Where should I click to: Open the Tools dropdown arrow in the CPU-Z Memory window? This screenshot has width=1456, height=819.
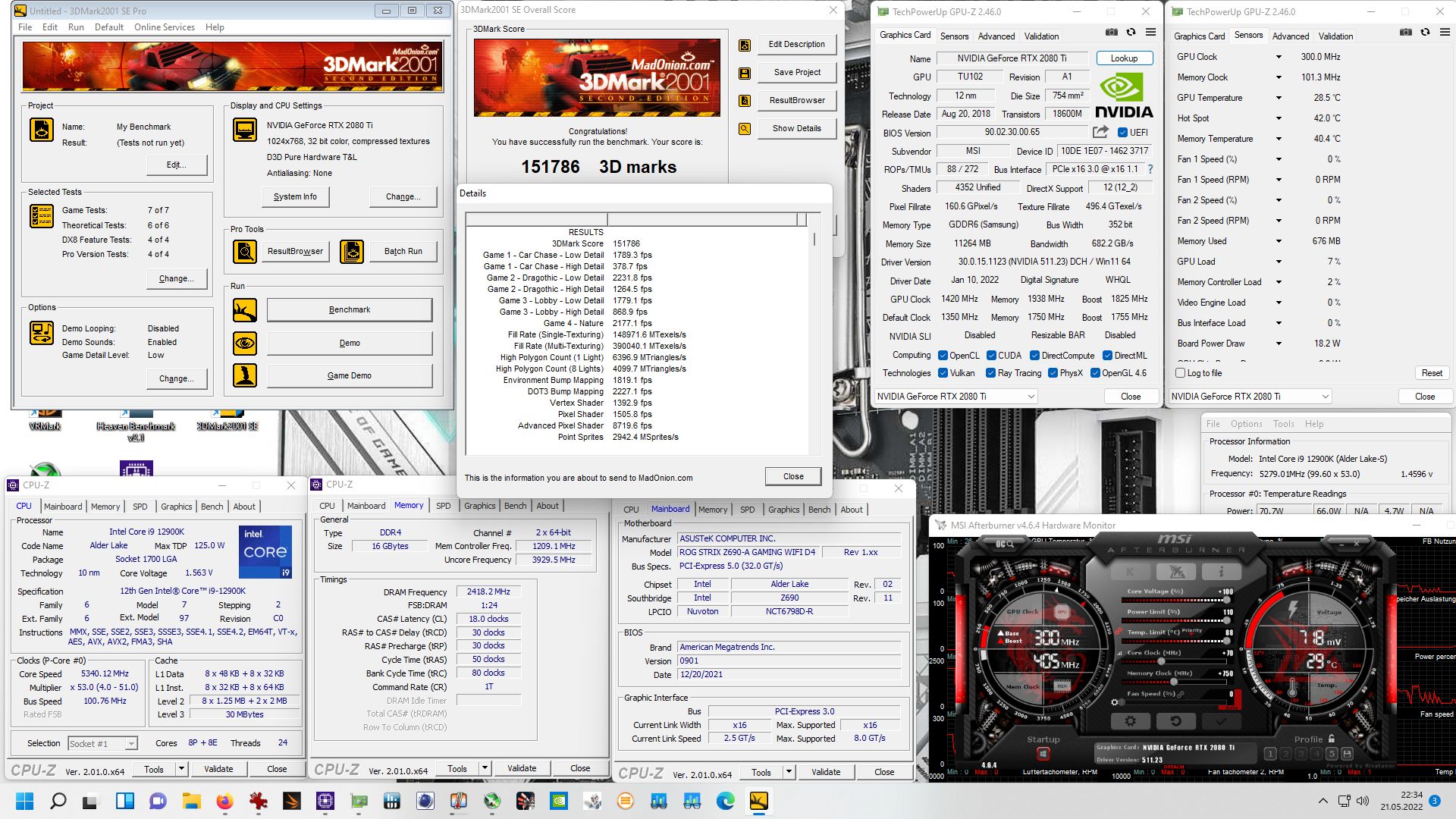485,768
